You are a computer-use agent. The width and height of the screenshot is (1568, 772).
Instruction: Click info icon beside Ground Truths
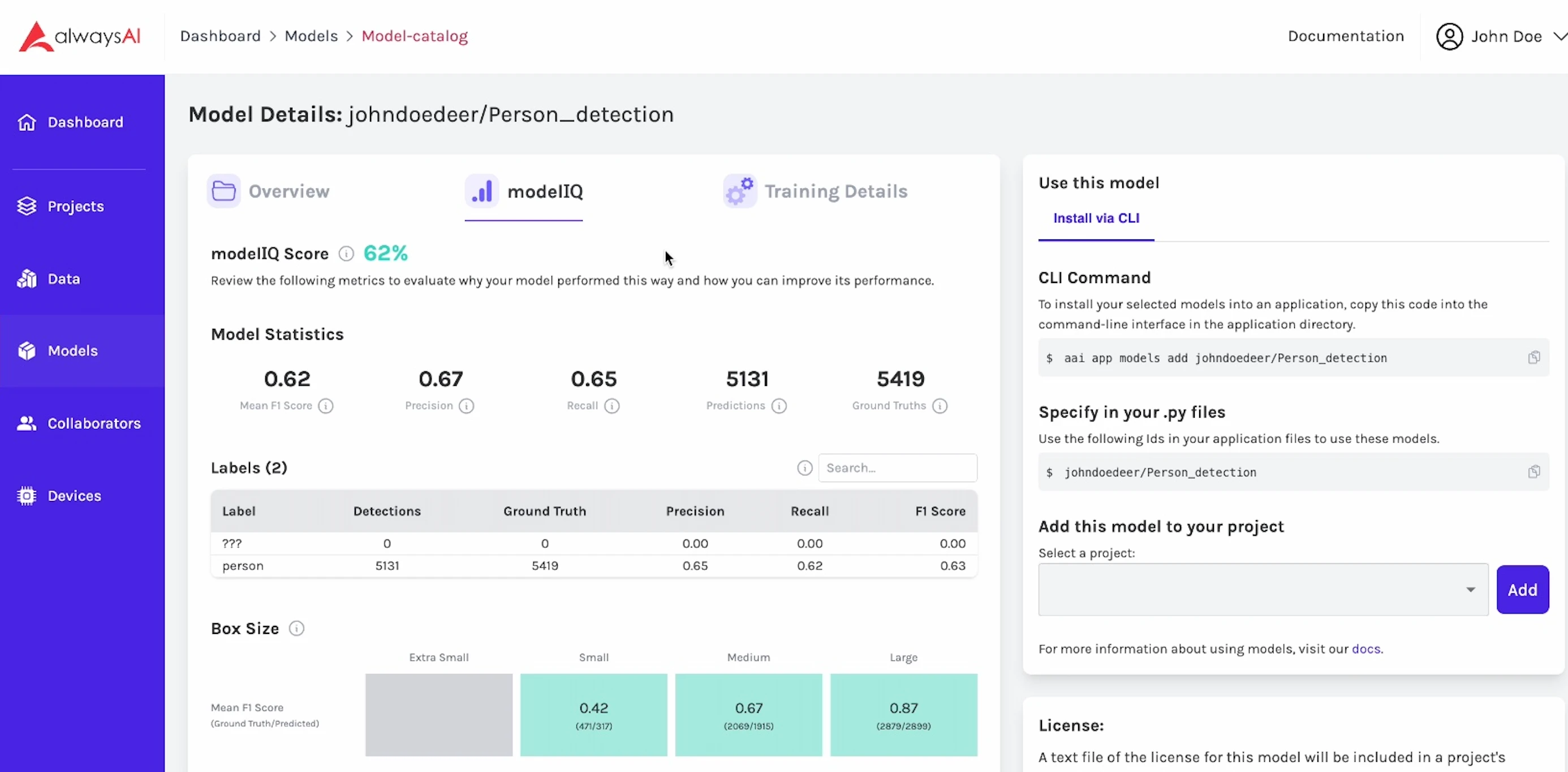point(940,406)
